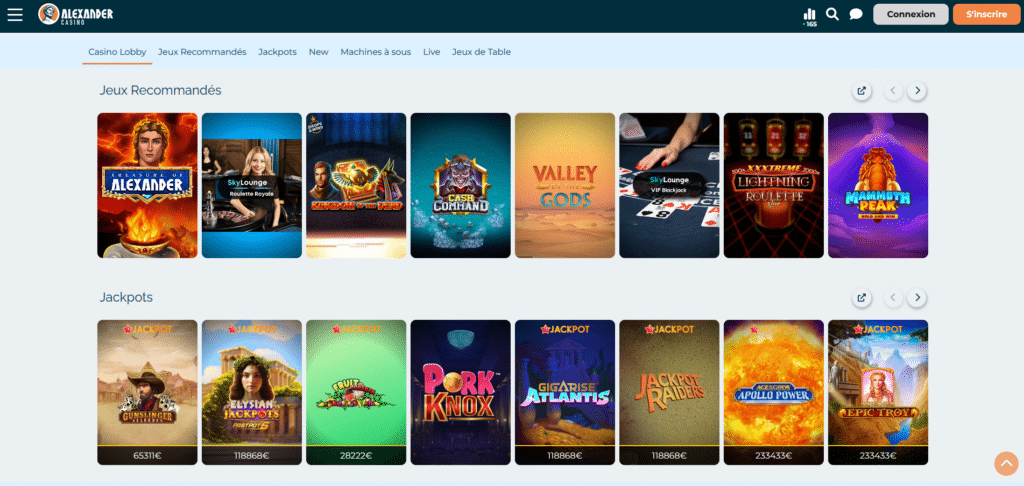This screenshot has height=486, width=1024.
Task: Open the hamburger main menu
Action: click(15, 14)
